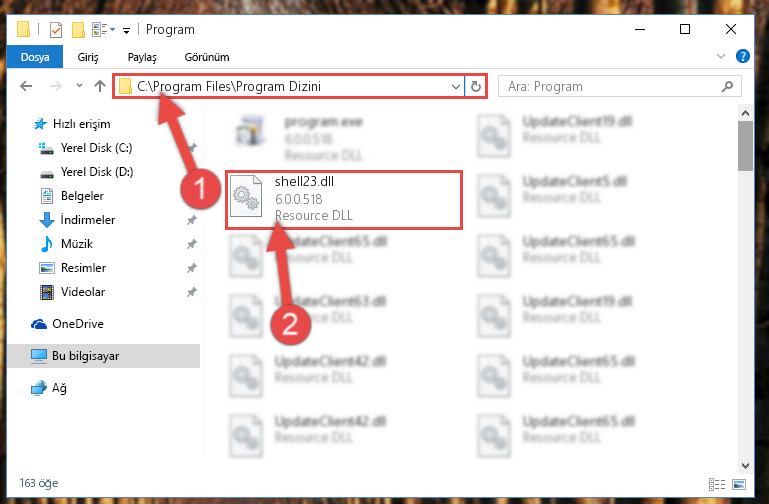769x504 pixels.
Task: Unpin İndirmeler from quick access
Action: (192, 220)
